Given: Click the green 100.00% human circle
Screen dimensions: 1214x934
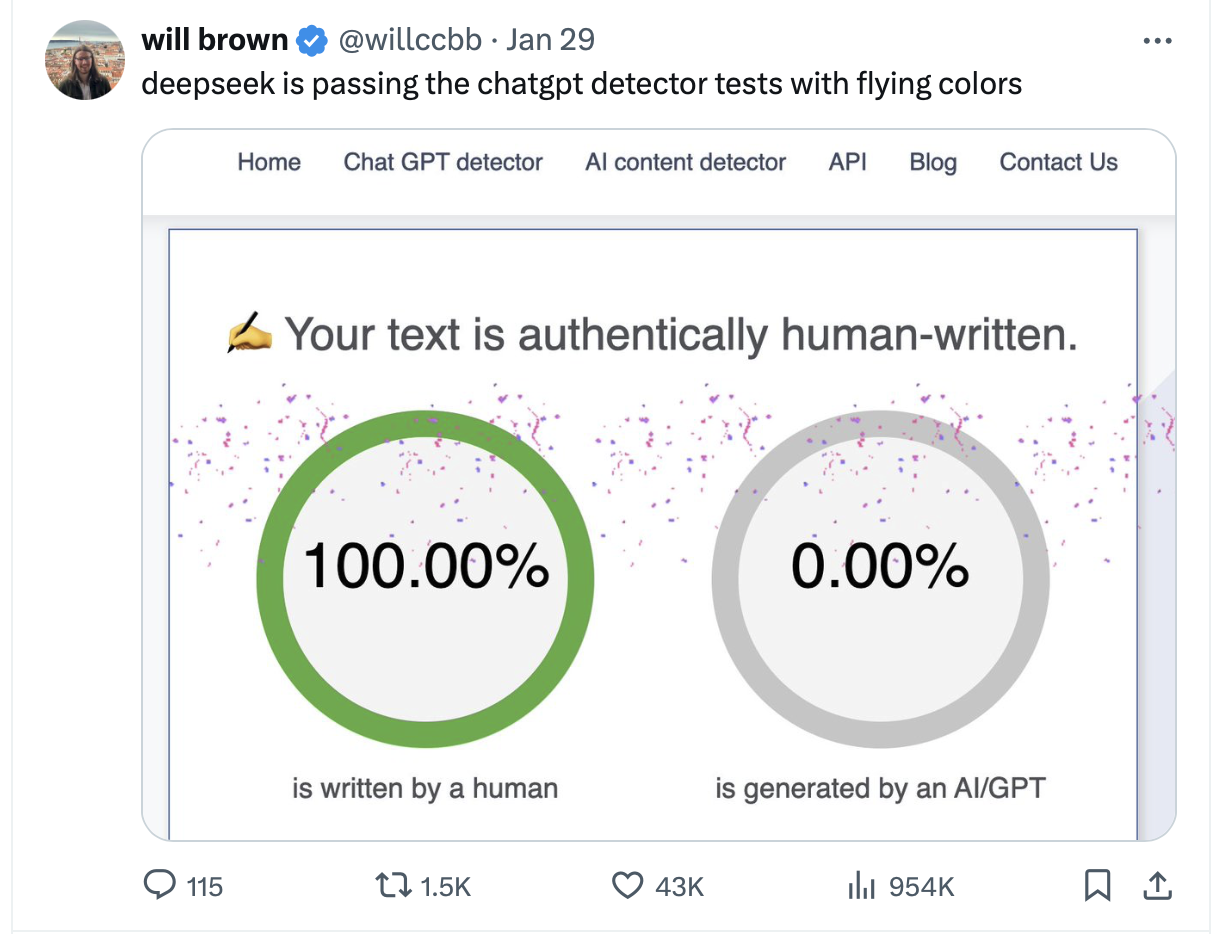Looking at the screenshot, I should (426, 579).
